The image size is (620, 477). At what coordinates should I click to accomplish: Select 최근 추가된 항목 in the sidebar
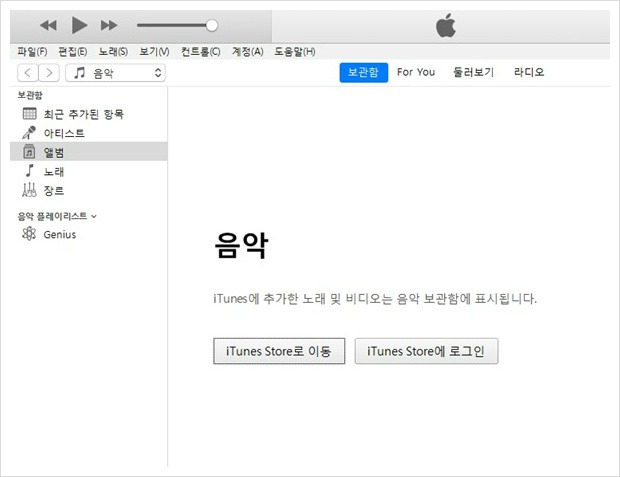[x=89, y=114]
